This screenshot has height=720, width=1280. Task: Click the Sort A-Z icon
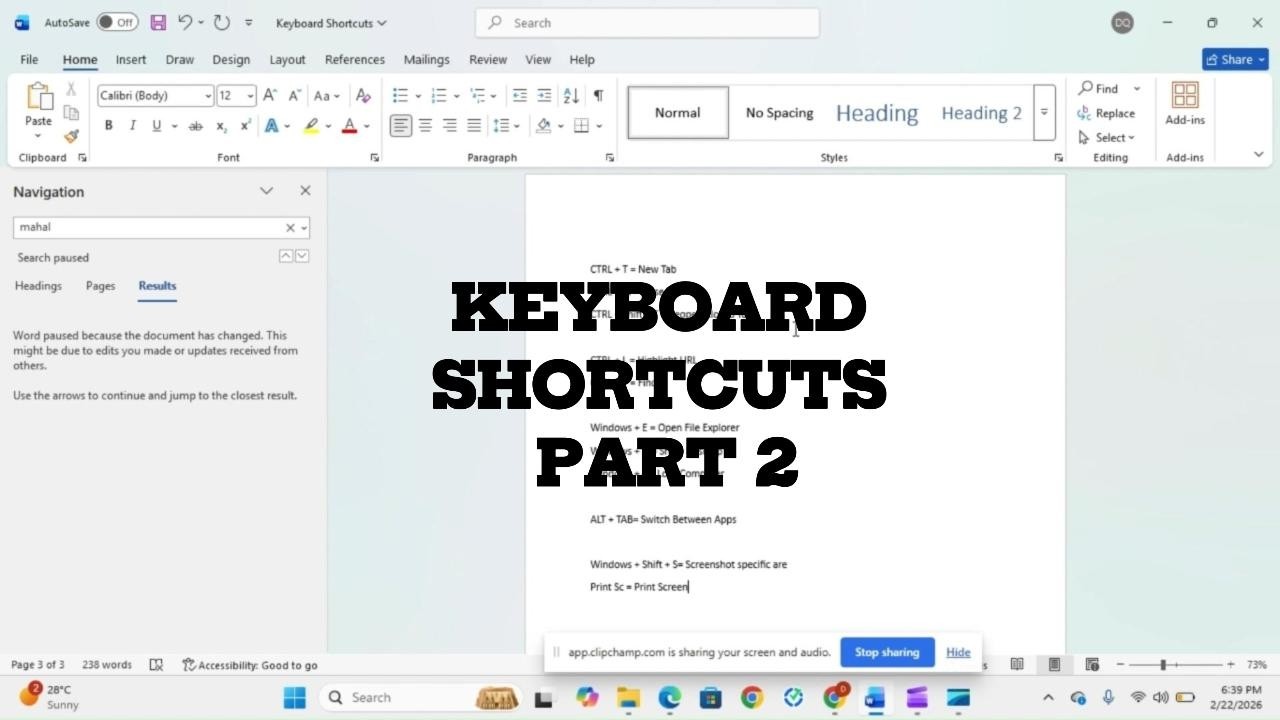tap(571, 95)
